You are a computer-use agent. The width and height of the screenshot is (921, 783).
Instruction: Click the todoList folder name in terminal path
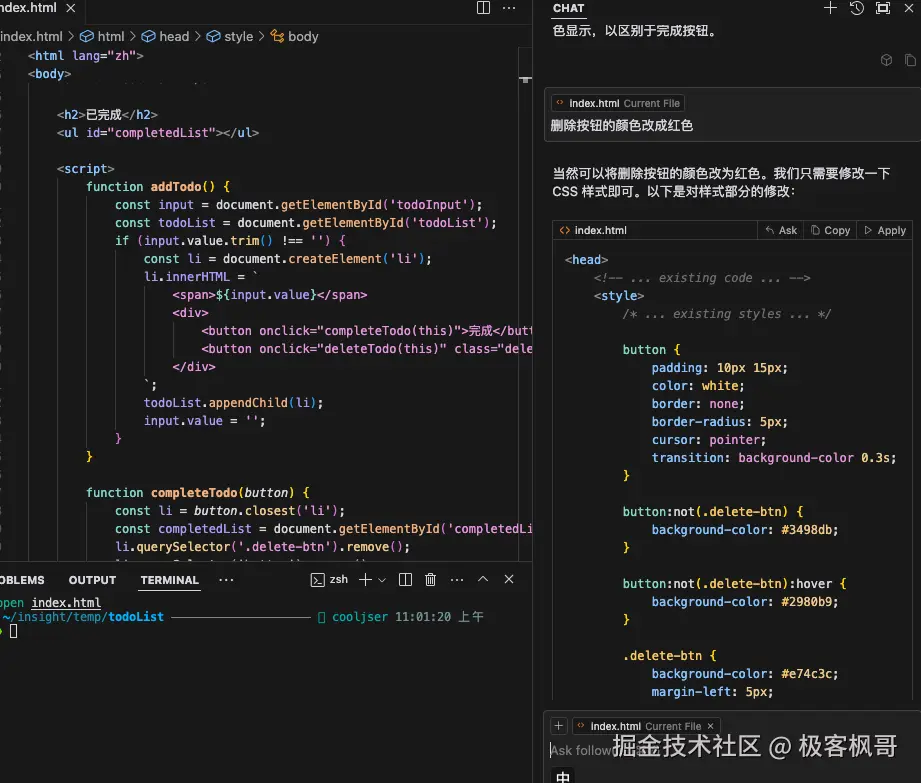click(136, 617)
